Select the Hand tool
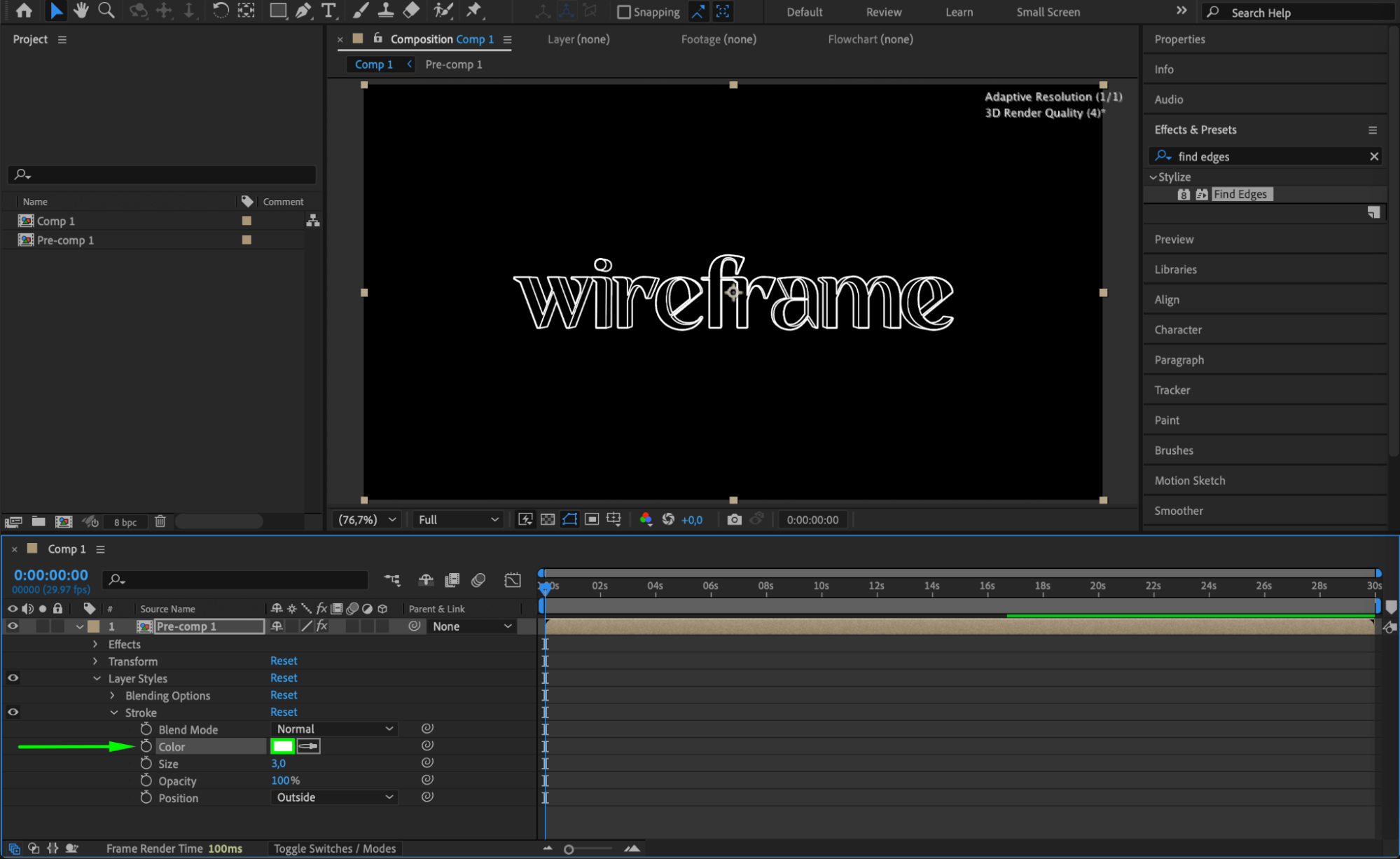 (81, 11)
